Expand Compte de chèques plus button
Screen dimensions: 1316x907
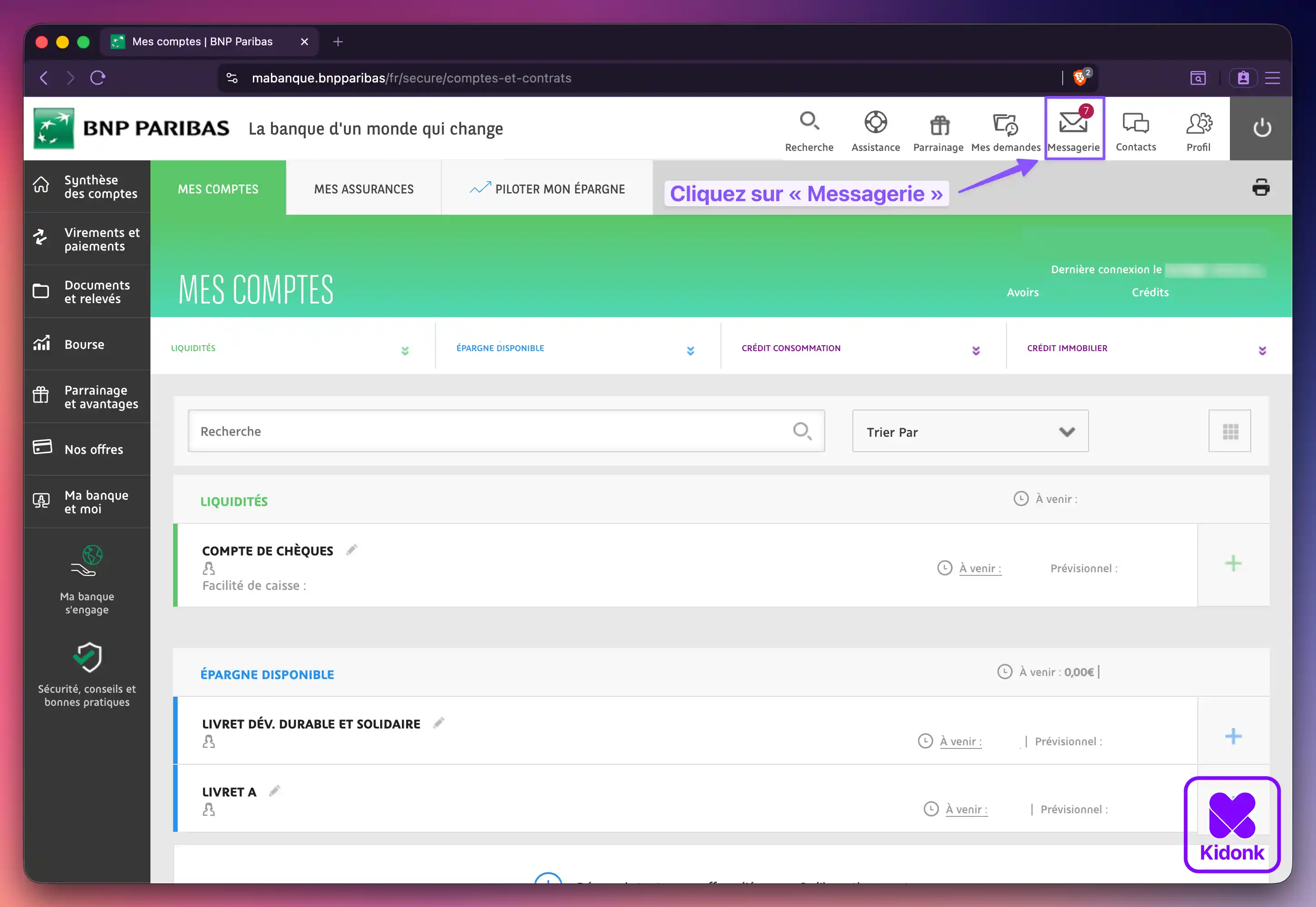pyautogui.click(x=1233, y=564)
